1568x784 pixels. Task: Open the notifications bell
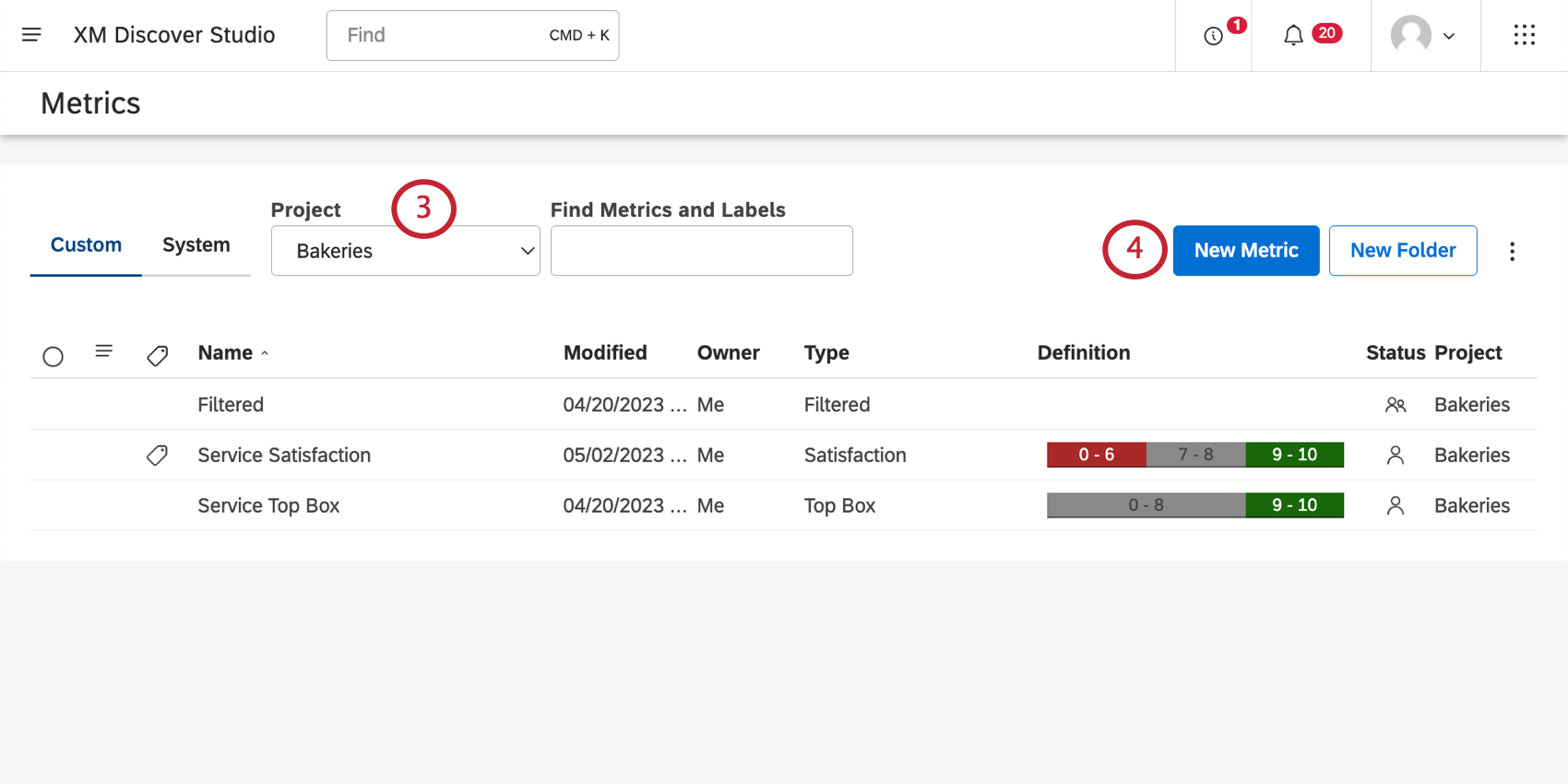click(1293, 36)
